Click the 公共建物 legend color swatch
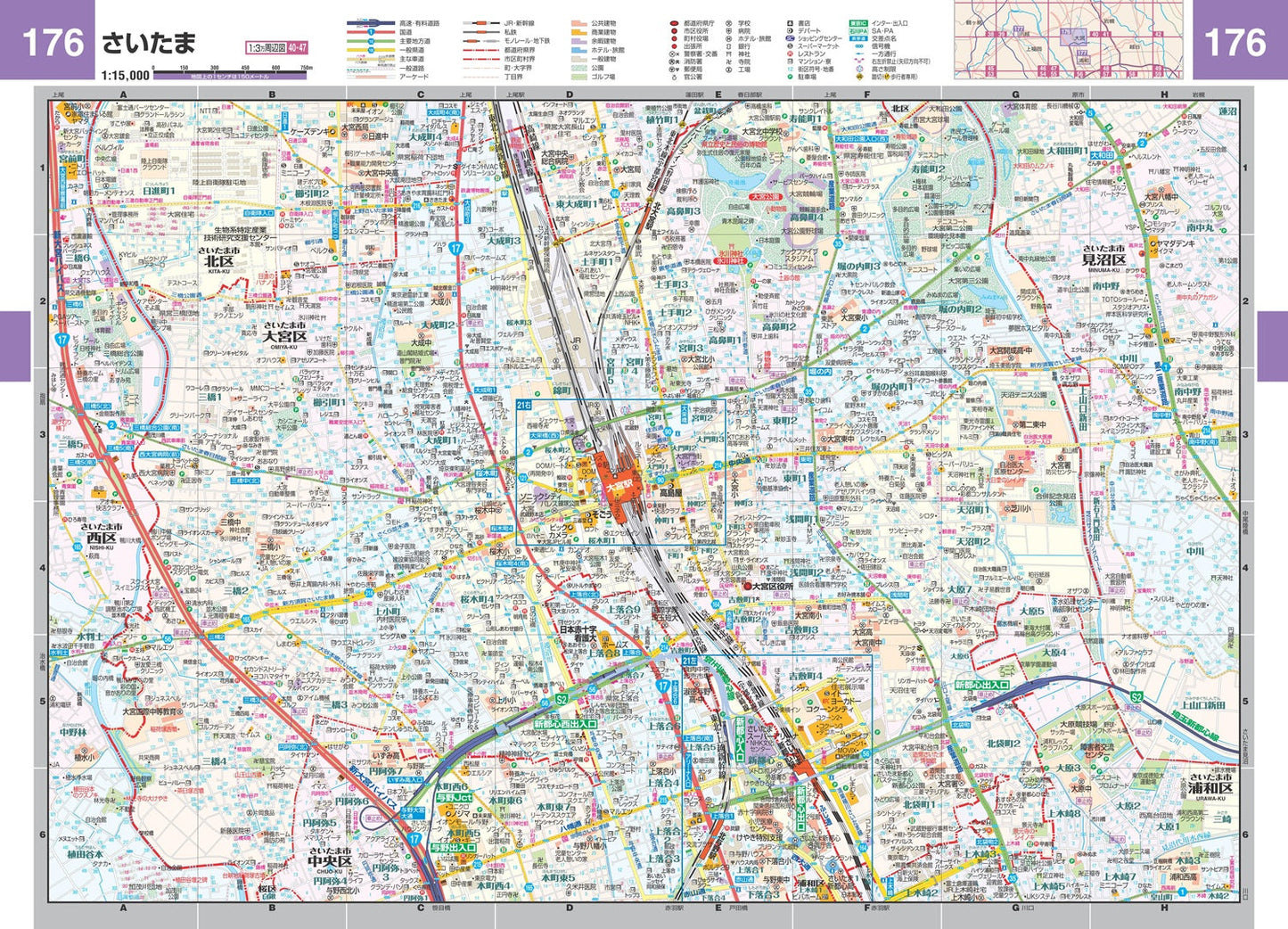The height and width of the screenshot is (929, 1288). tap(578, 24)
